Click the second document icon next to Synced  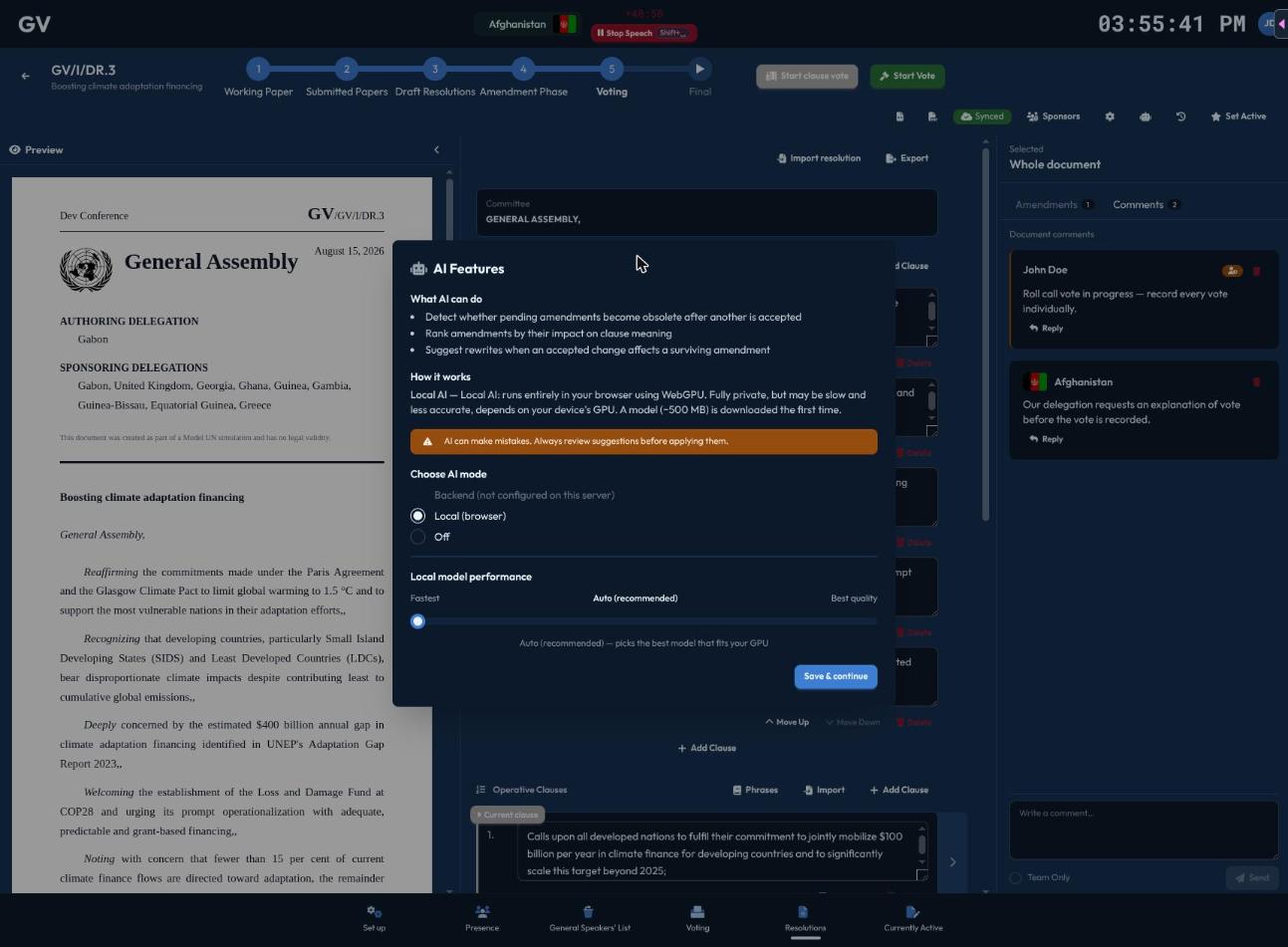(932, 117)
